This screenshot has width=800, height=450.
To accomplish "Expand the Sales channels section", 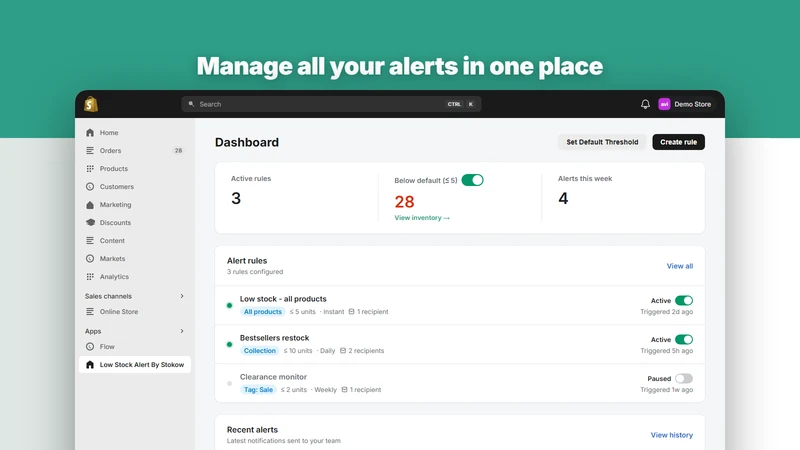I will pos(182,296).
